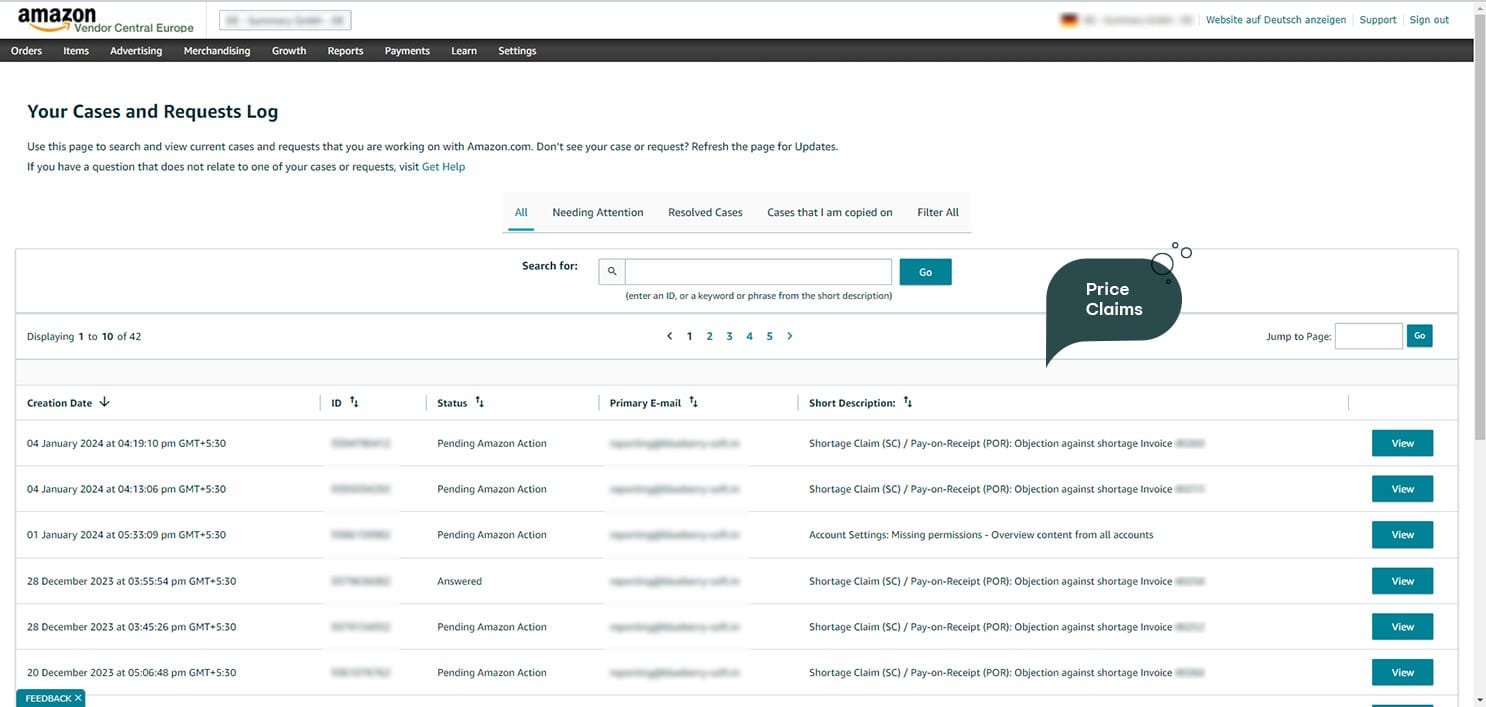Close the Feedback tab
Image resolution: width=1486 pixels, height=707 pixels.
(x=78, y=698)
